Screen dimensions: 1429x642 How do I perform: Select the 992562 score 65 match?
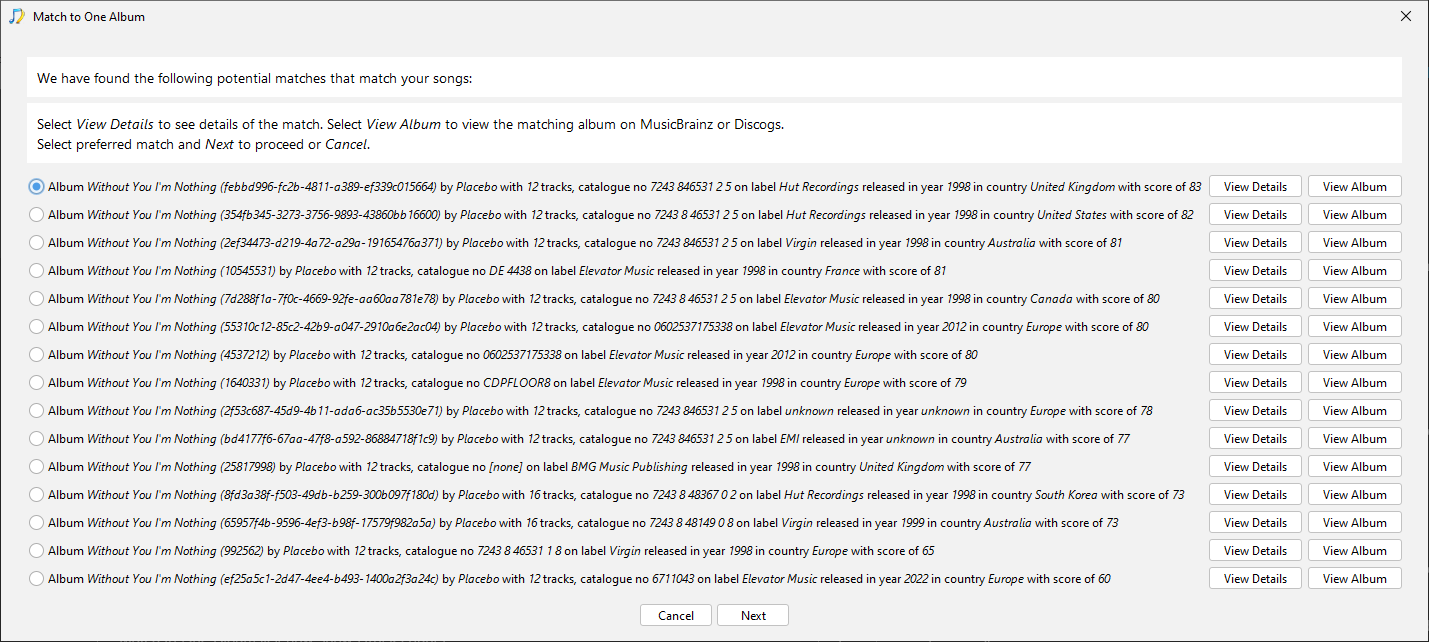pyautogui.click(x=37, y=551)
